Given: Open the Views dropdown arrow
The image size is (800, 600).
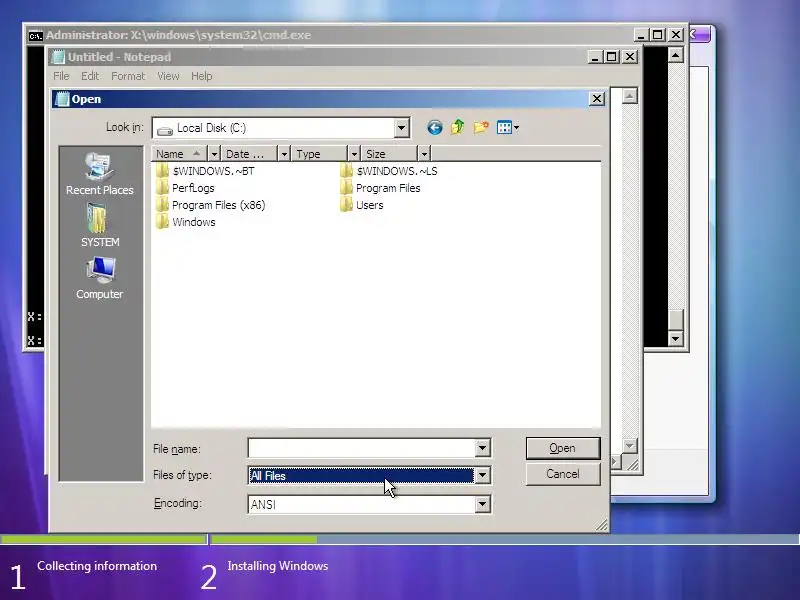Looking at the screenshot, I should [x=516, y=128].
